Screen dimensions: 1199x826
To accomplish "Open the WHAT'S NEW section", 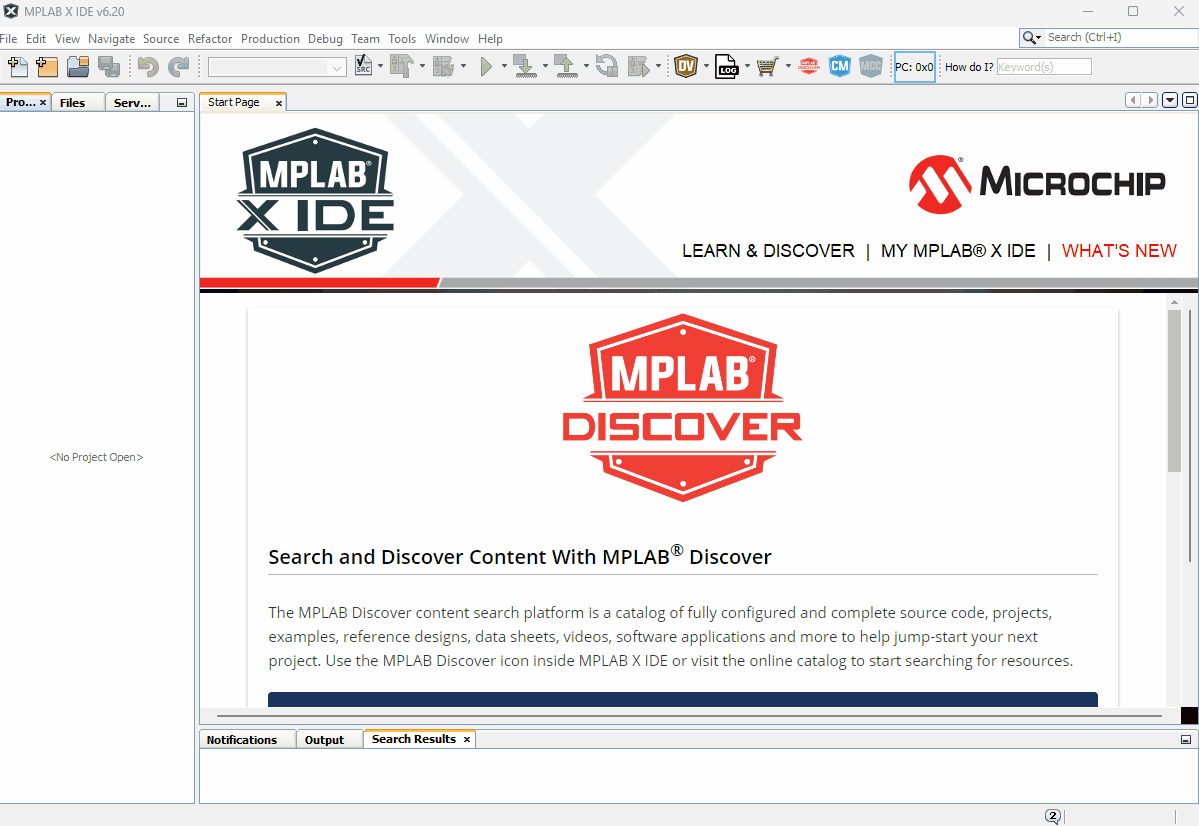I will (1119, 251).
